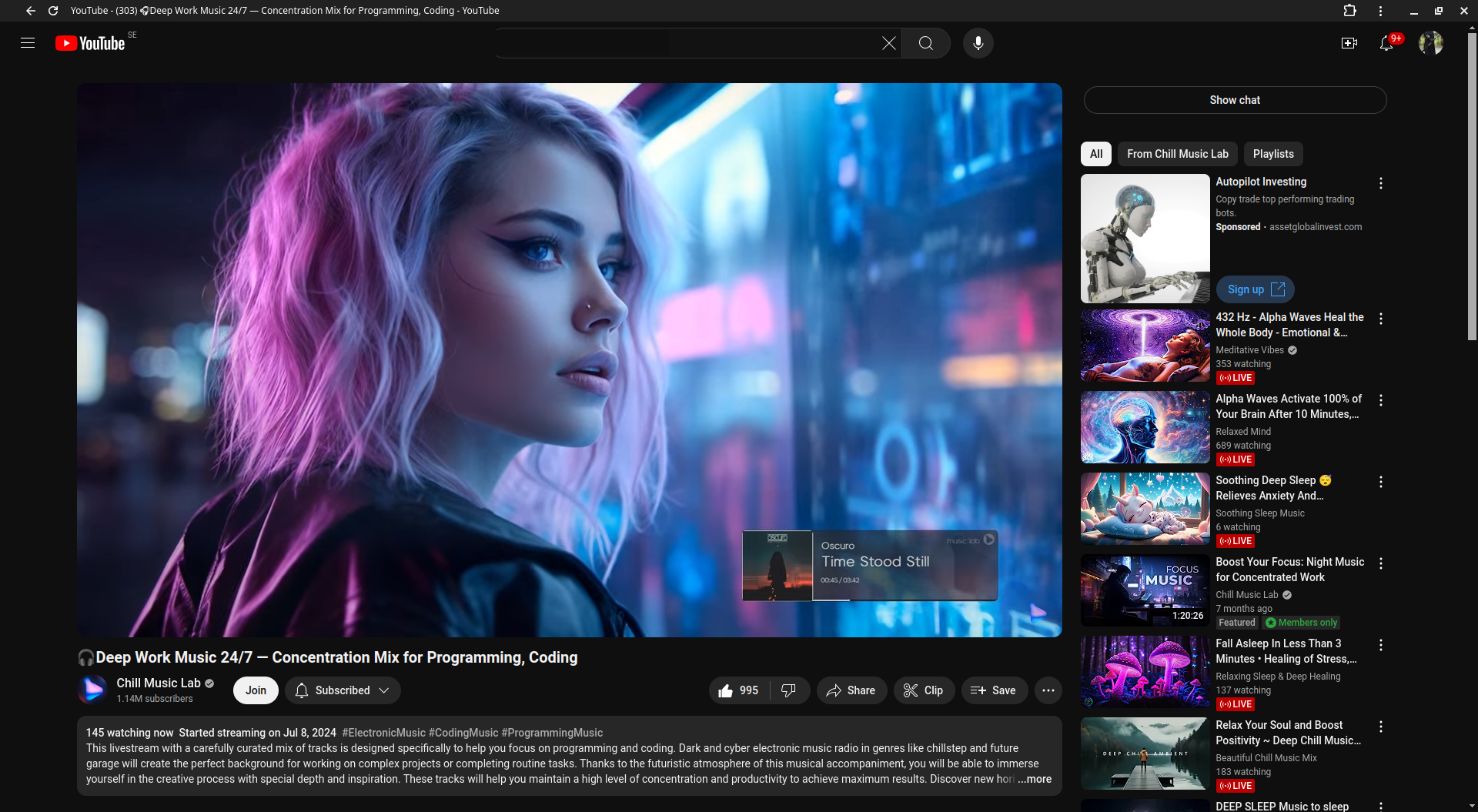Open Soothing Sleep Music channel link
The image size is (1478, 812).
[x=1260, y=513]
